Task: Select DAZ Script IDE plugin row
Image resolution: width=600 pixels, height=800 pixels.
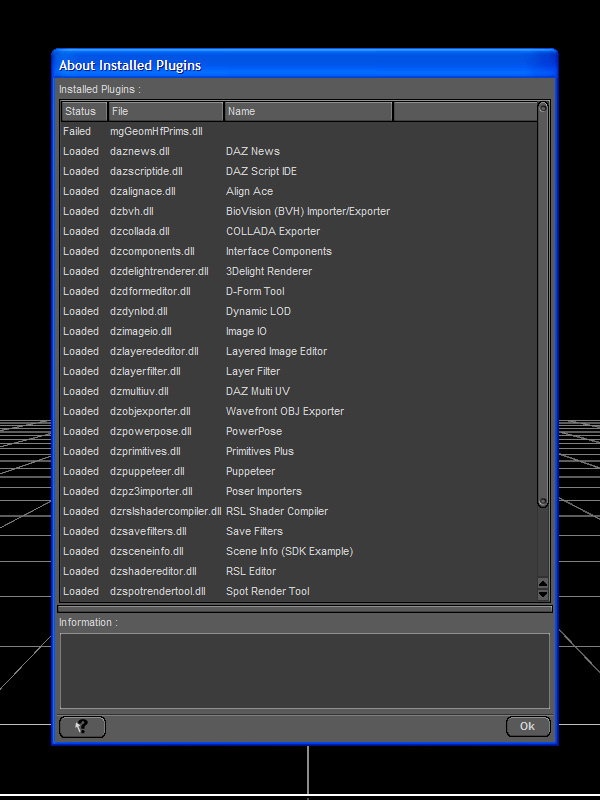Action: [x=299, y=171]
